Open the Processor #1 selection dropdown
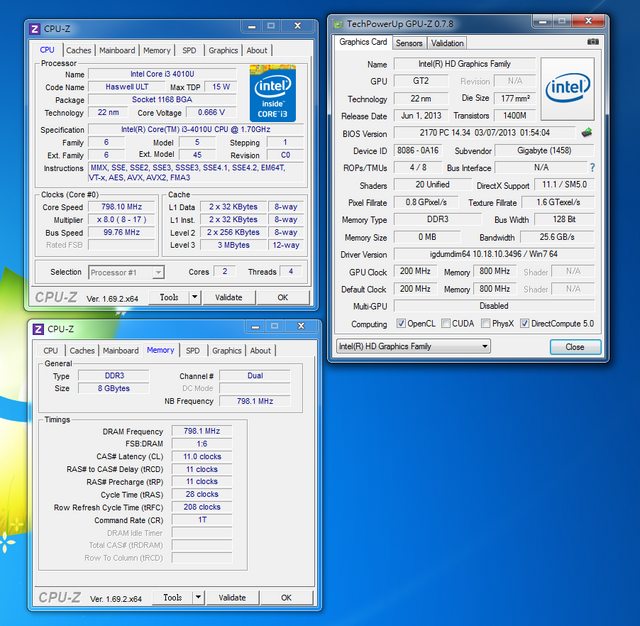This screenshot has width=640, height=626. (127, 272)
